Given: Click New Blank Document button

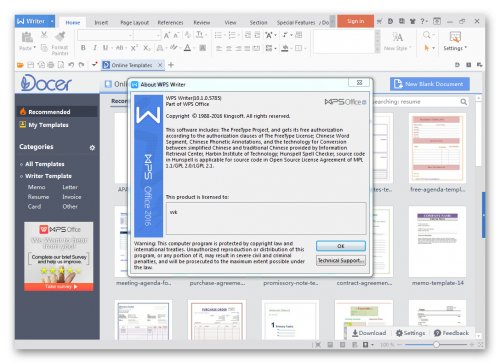Looking at the screenshot, I should click(430, 84).
